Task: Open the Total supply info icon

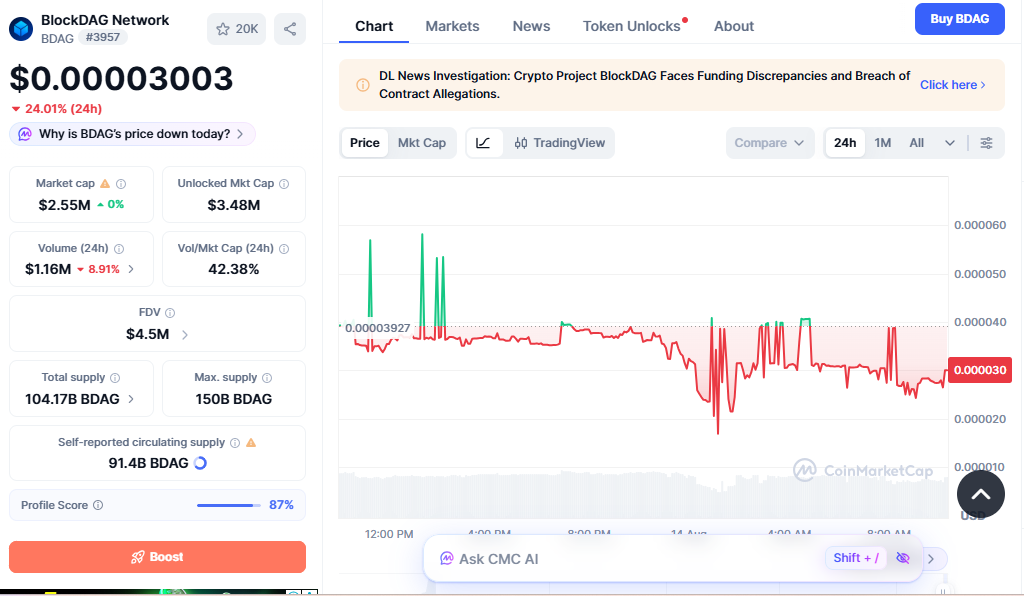Action: tap(115, 377)
